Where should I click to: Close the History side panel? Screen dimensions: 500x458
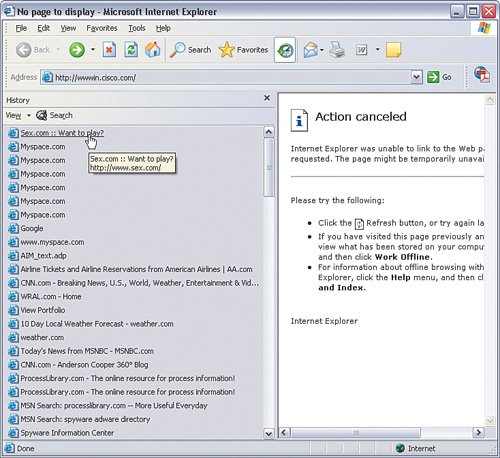click(267, 98)
